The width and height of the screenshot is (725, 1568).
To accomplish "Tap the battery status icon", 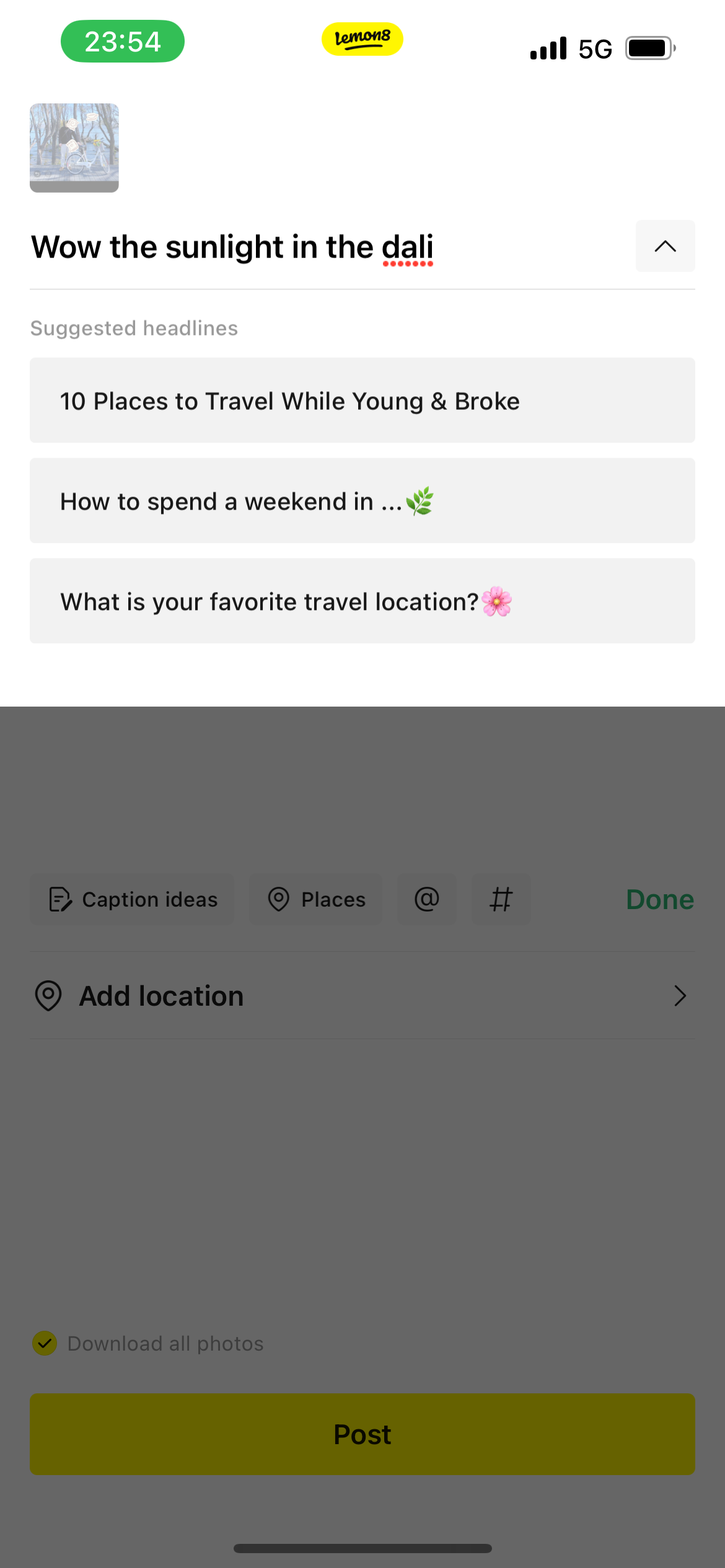I will (650, 48).
